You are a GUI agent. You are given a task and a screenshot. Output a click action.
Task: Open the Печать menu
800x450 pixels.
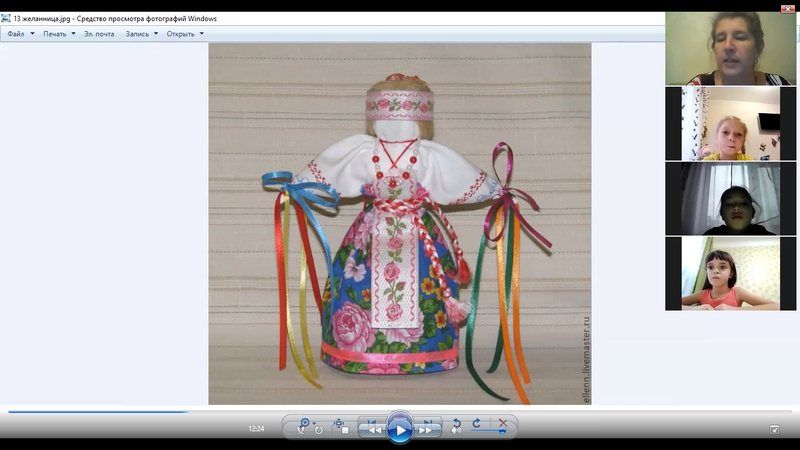(55, 34)
